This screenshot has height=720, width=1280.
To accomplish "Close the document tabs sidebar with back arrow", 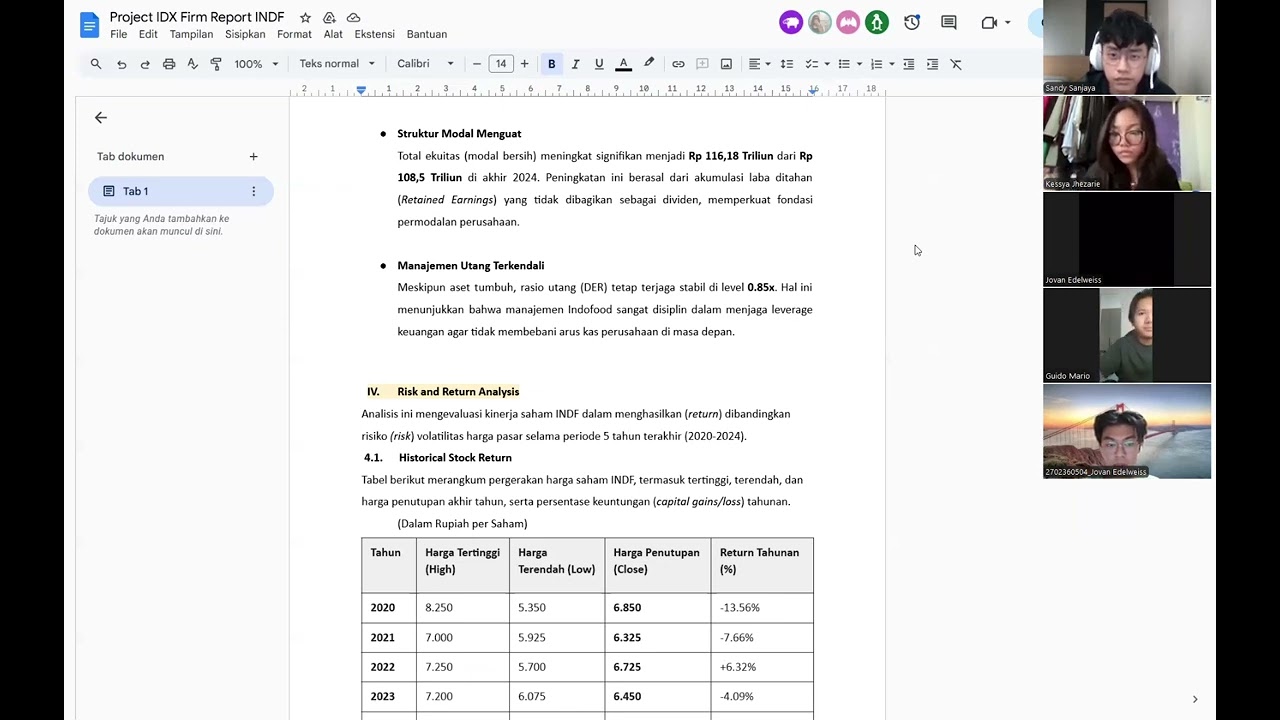I will coord(101,118).
